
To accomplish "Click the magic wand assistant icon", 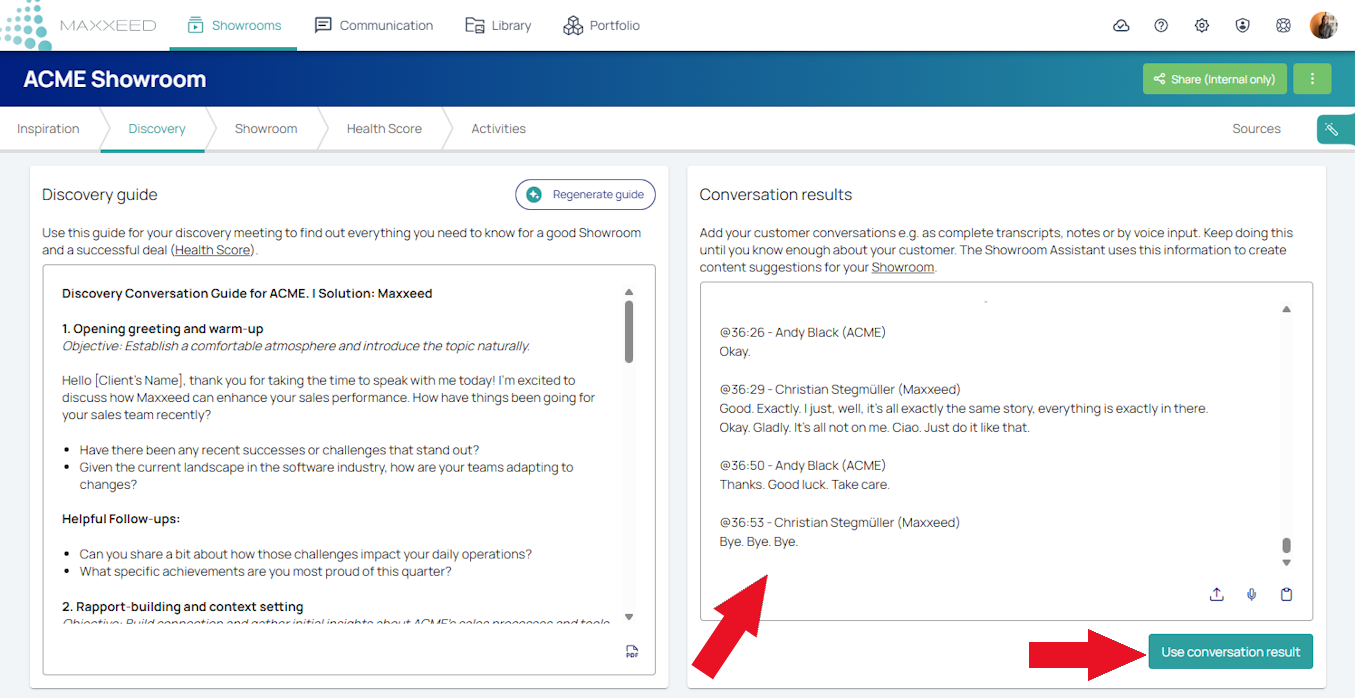I will [1333, 129].
